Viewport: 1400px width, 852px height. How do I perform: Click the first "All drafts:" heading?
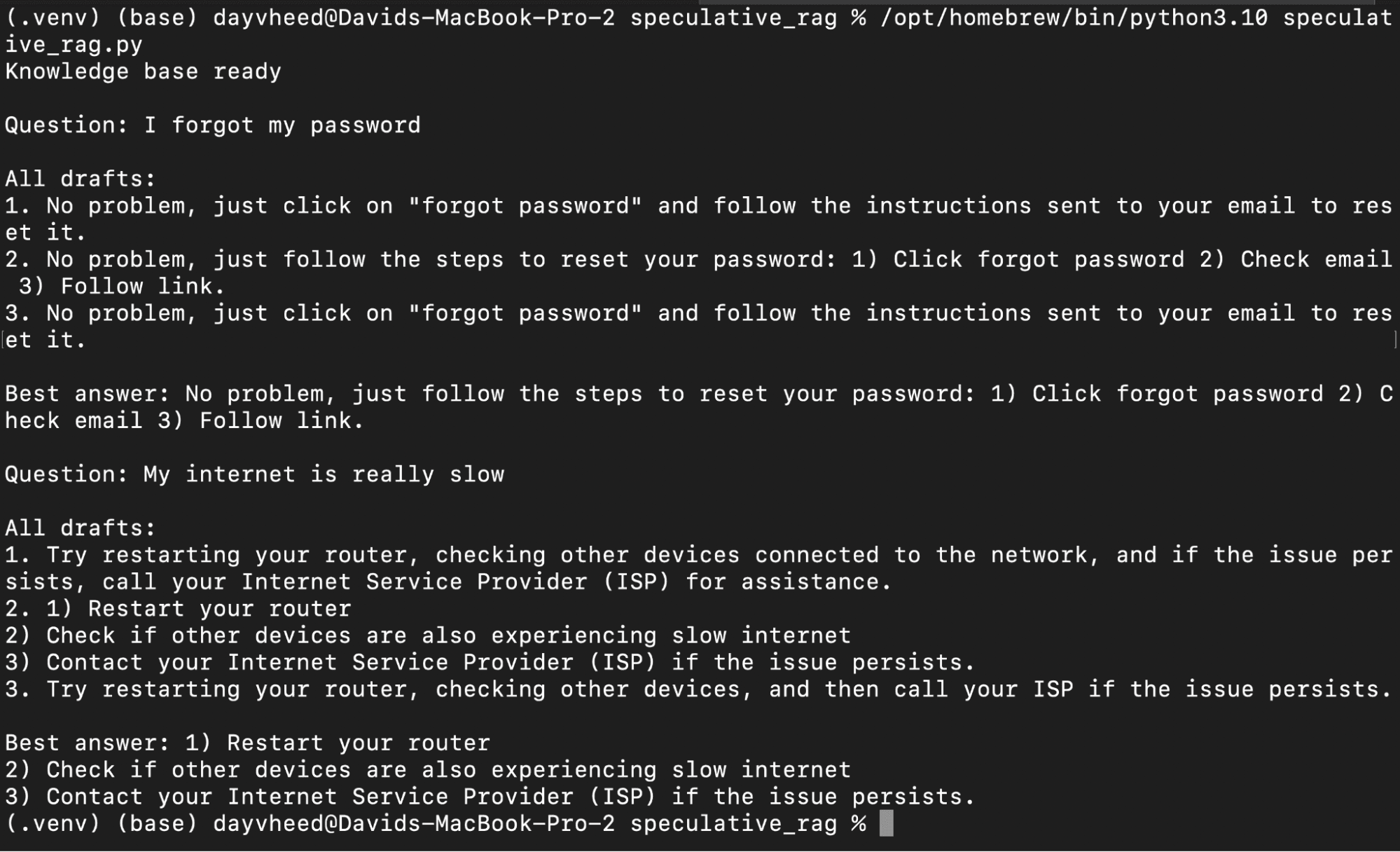[80, 179]
